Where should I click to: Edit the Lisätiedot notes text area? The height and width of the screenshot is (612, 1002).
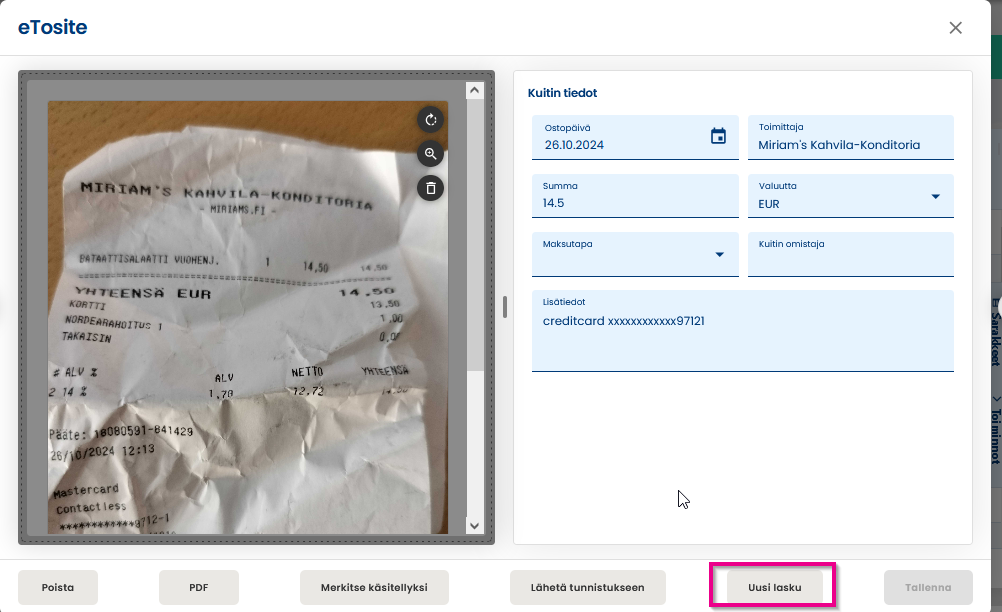(x=743, y=331)
